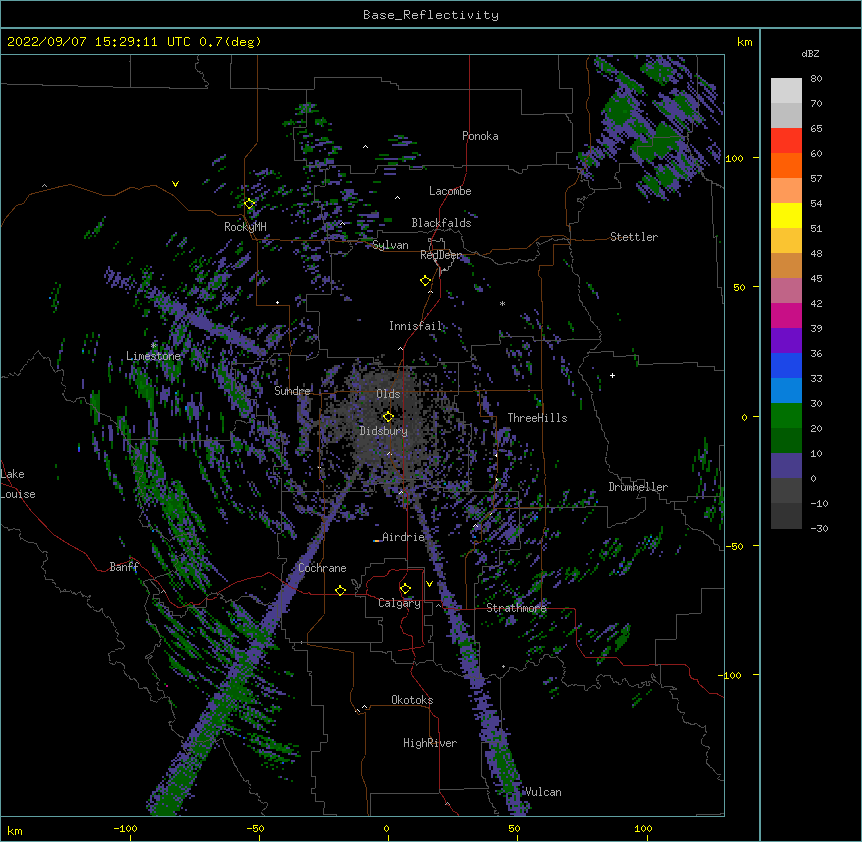Click the Lacombe label
The image size is (862, 842).
(450, 191)
